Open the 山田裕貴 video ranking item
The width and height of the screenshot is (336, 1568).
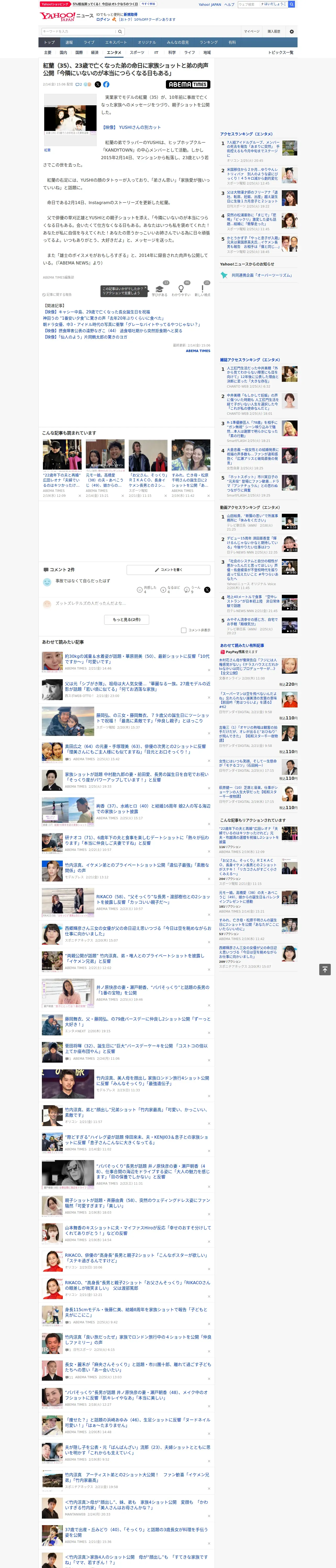pyautogui.click(x=253, y=518)
